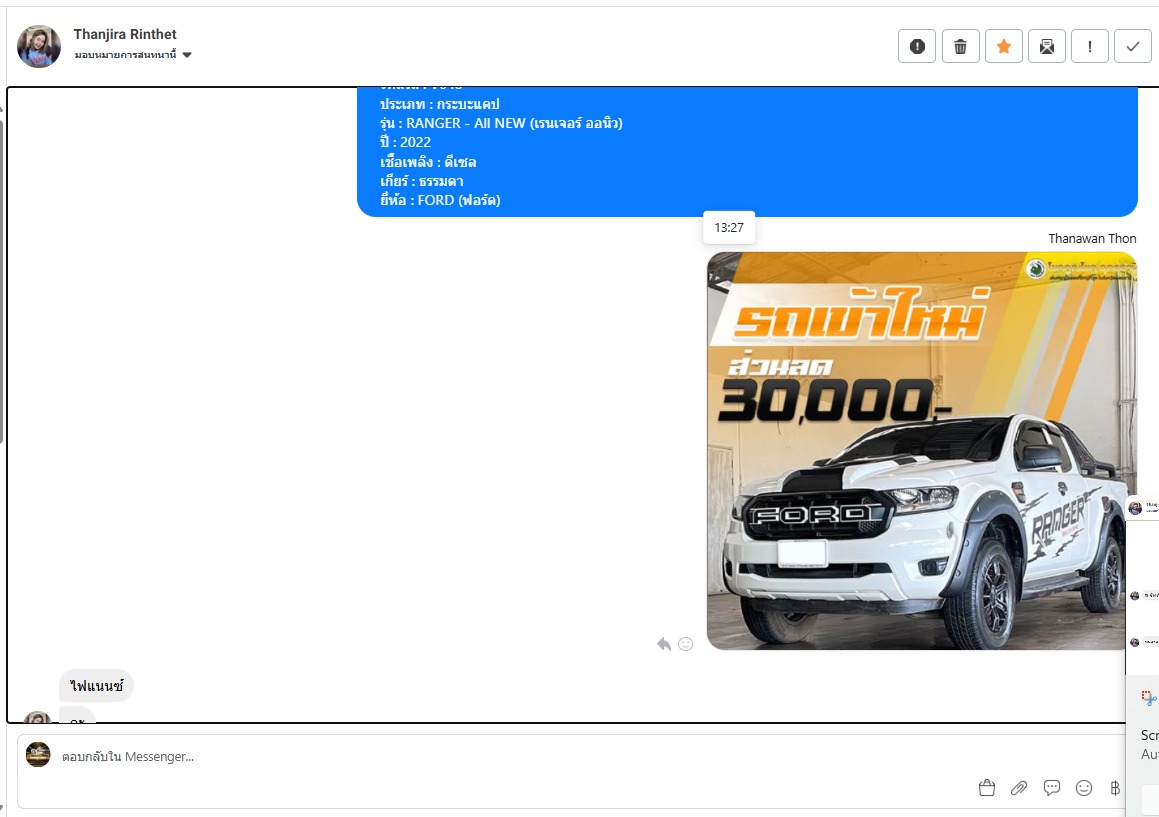Reply to the image message arrow

tap(664, 644)
